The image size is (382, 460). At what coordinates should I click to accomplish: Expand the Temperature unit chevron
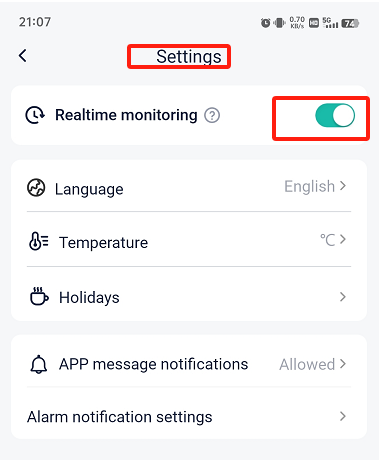pyautogui.click(x=343, y=239)
